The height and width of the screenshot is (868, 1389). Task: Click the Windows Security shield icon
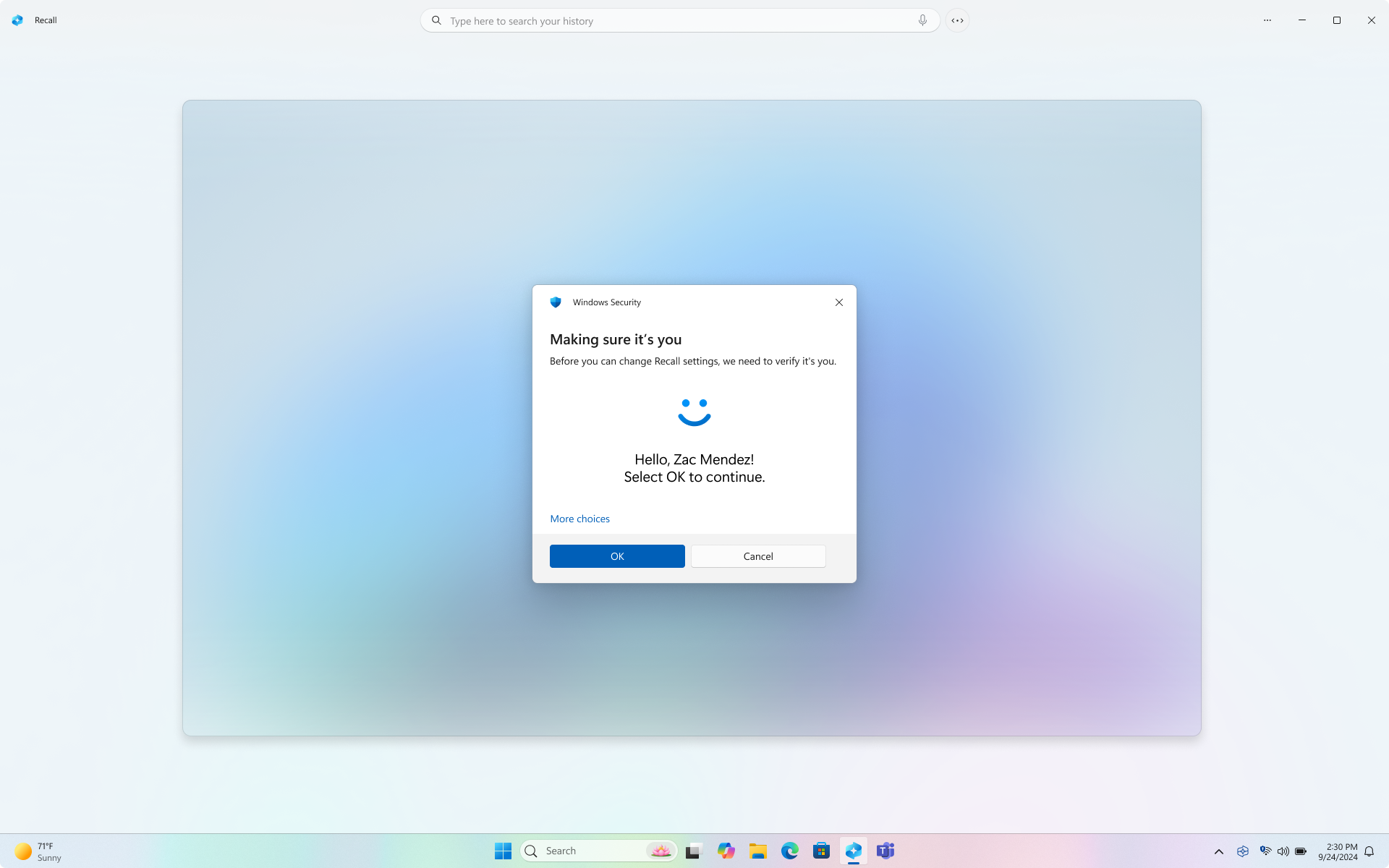click(556, 302)
